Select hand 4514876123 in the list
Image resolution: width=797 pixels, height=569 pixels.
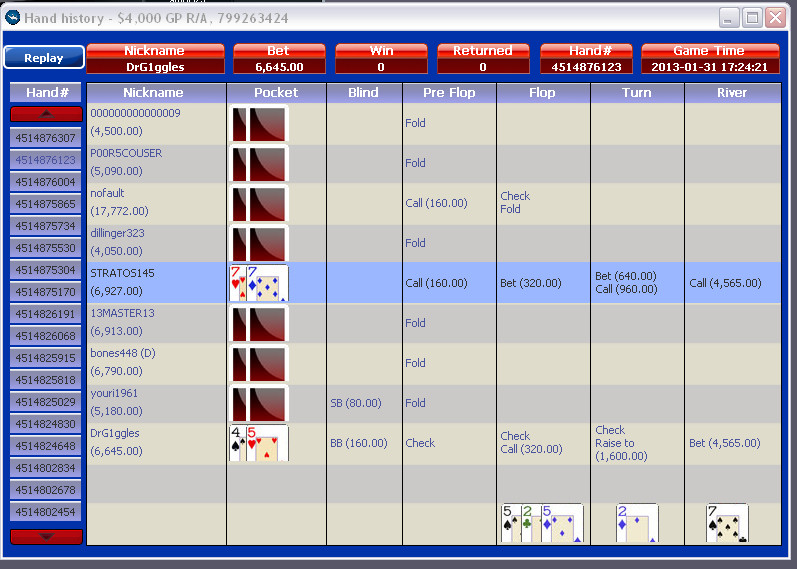click(x=46, y=160)
